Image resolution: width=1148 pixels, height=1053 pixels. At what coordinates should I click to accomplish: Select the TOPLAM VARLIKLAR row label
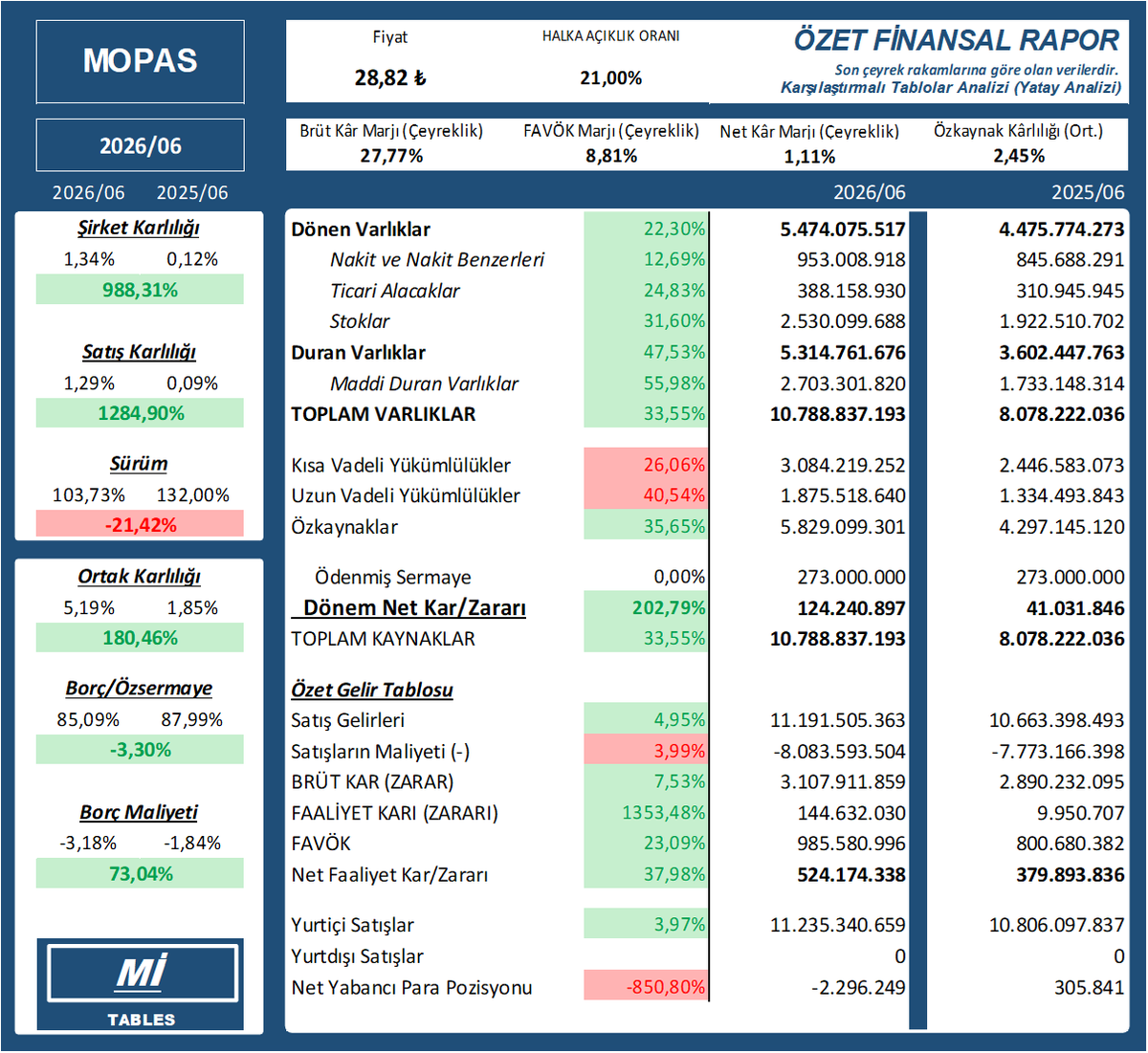[x=383, y=414]
